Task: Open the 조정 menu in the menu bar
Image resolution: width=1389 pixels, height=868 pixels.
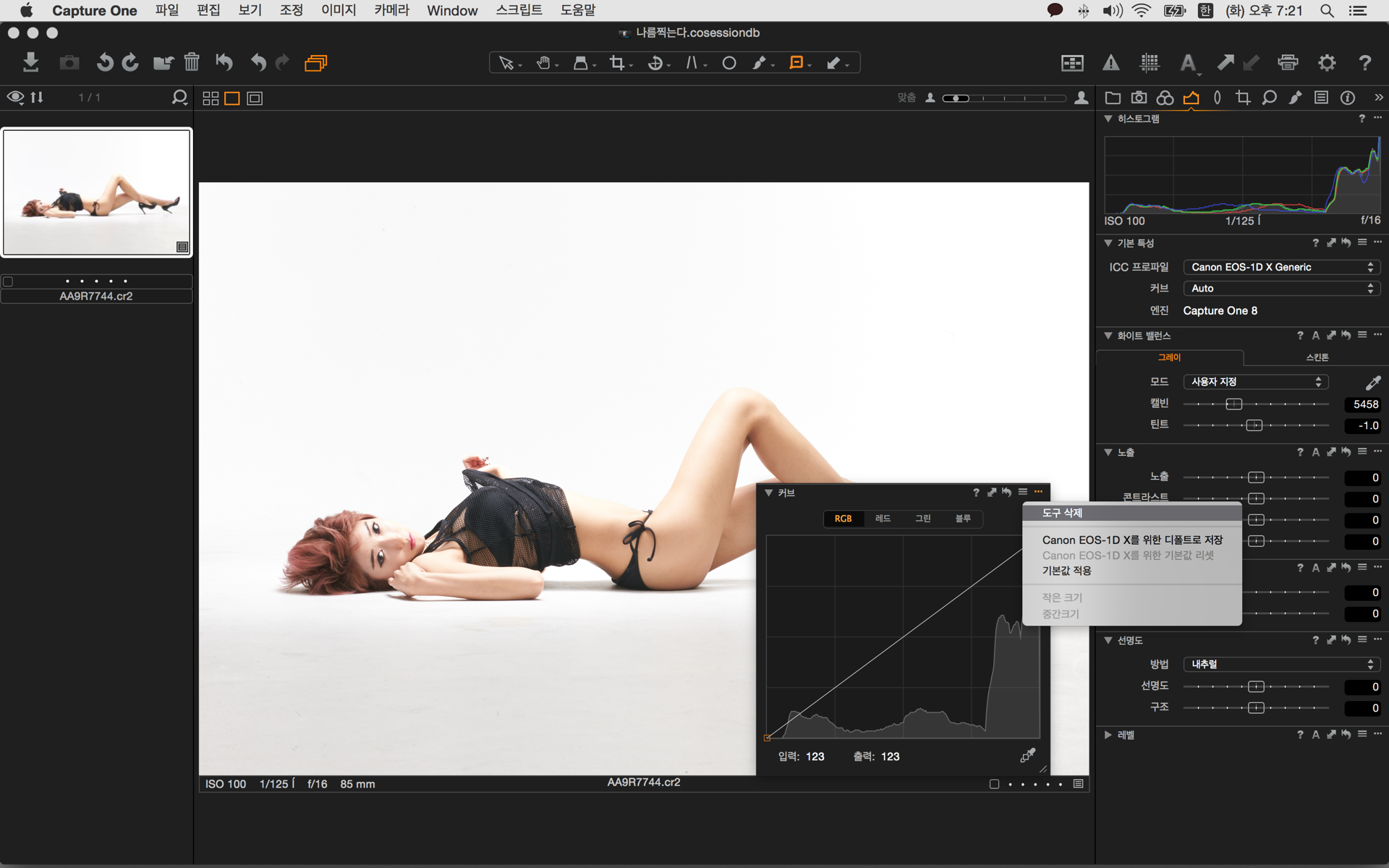Action: pyautogui.click(x=291, y=10)
